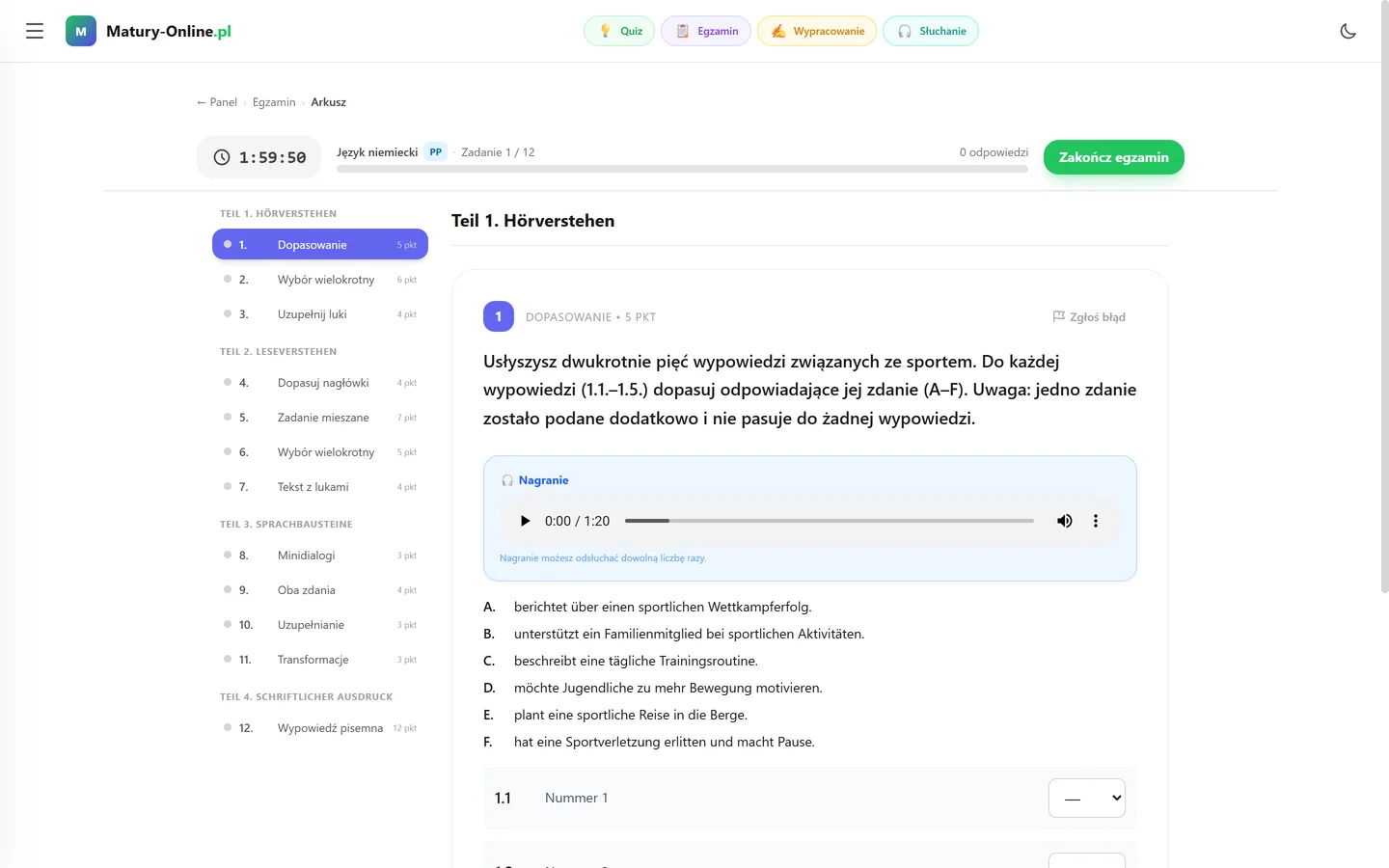Seek in the audio progress bar
Image resolution: width=1389 pixels, height=868 pixels.
click(830, 521)
